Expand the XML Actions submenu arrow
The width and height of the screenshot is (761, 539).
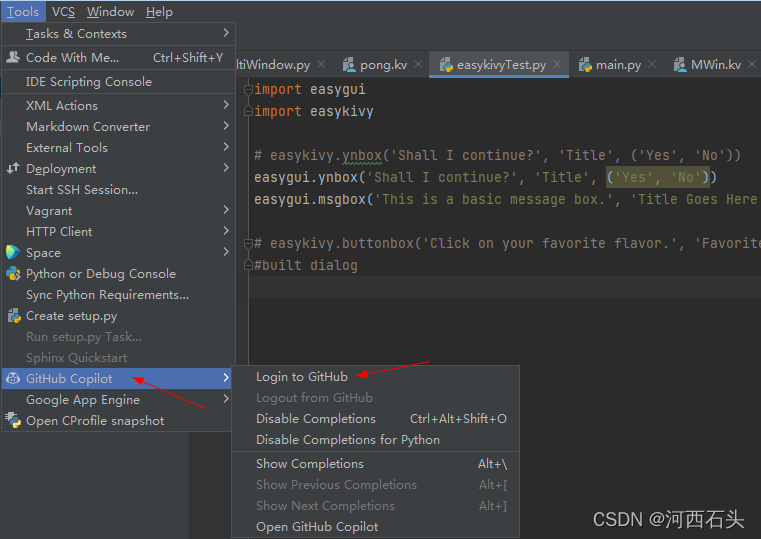tap(226, 105)
